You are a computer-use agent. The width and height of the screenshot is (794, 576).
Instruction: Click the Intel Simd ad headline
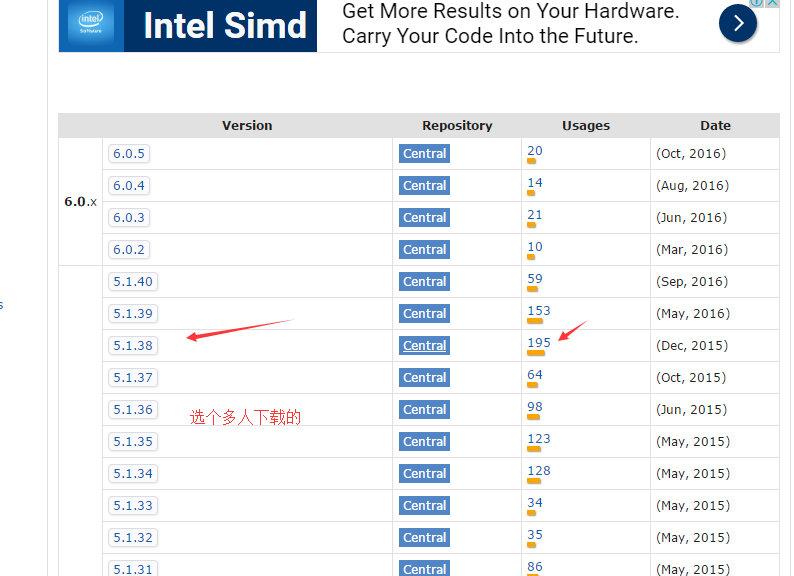224,25
